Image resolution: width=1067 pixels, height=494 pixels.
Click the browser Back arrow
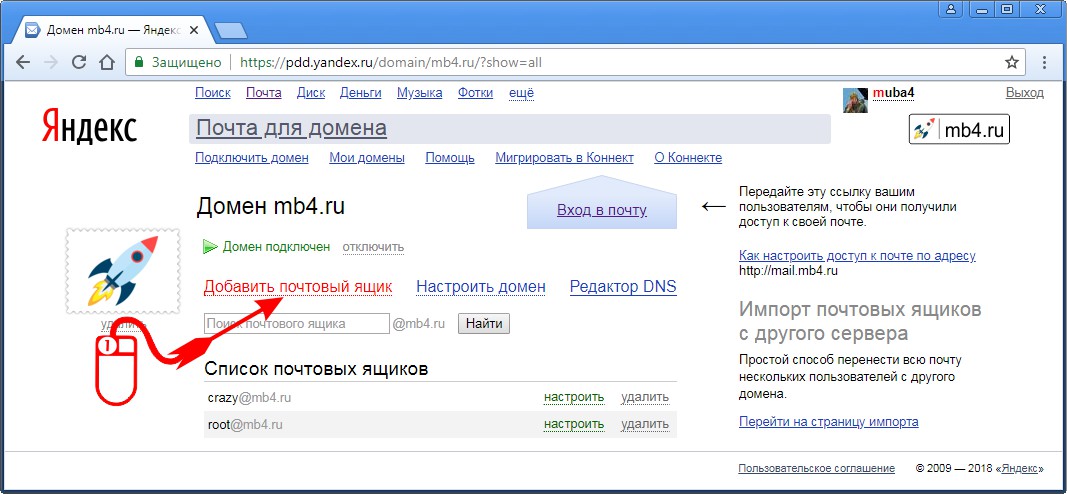(x=23, y=63)
